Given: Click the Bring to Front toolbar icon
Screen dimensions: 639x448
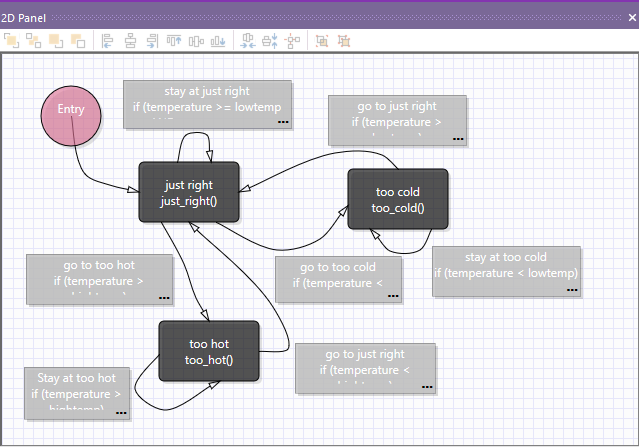Looking at the screenshot, I should 12,41.
